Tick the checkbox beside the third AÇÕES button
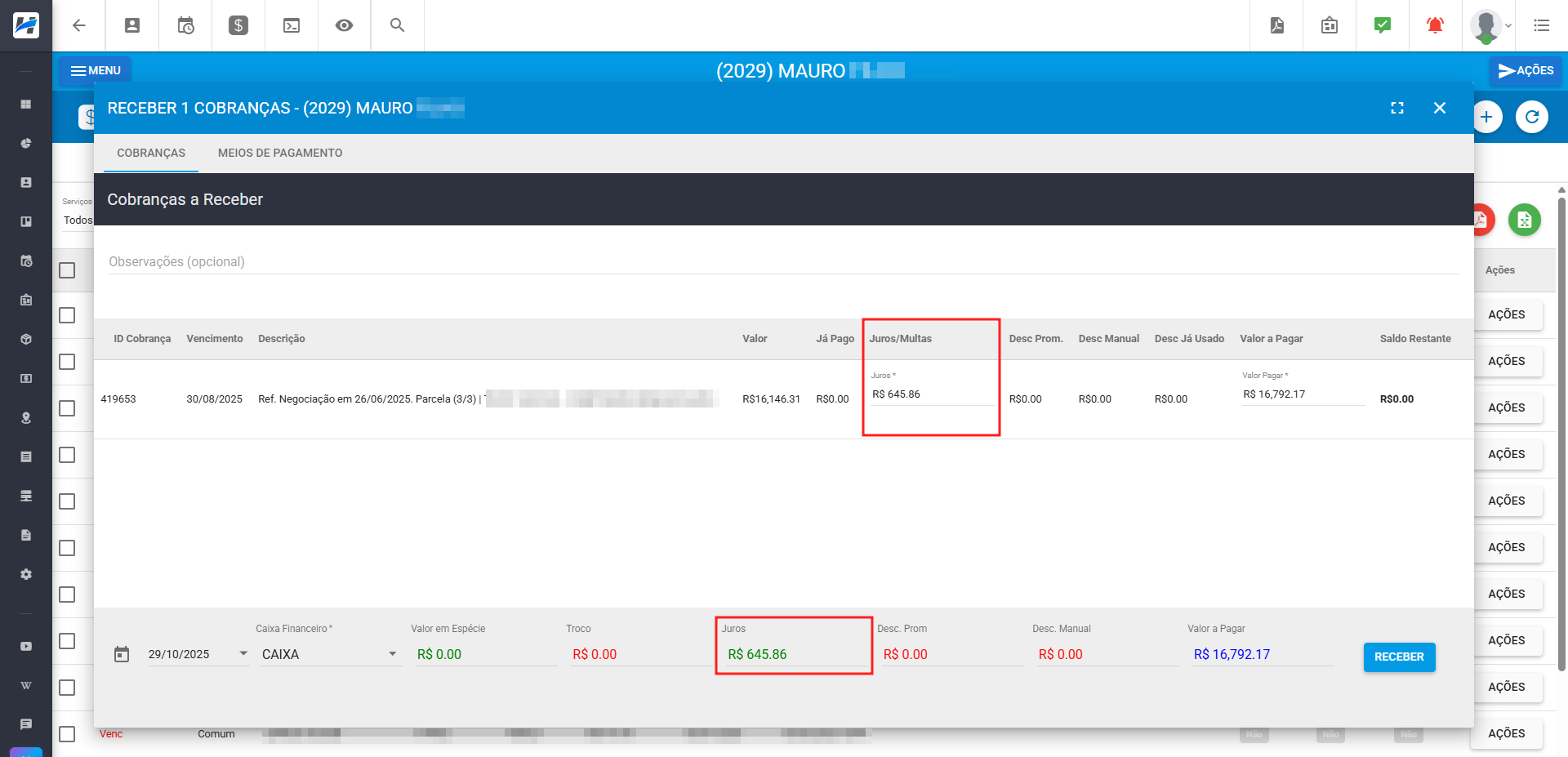1568x757 pixels. 67,408
